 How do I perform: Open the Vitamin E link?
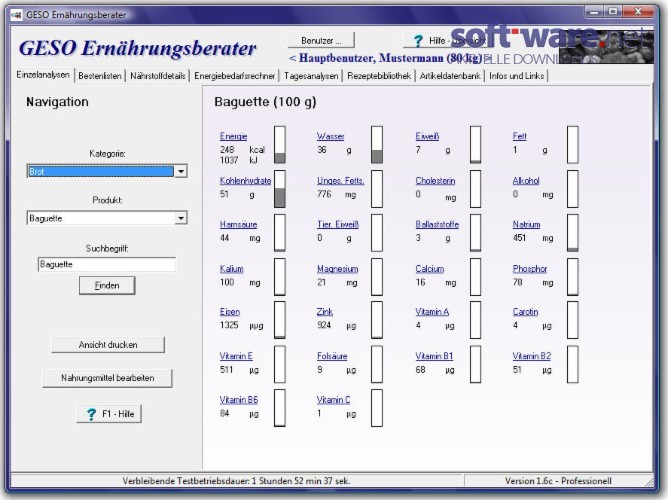tap(236, 356)
